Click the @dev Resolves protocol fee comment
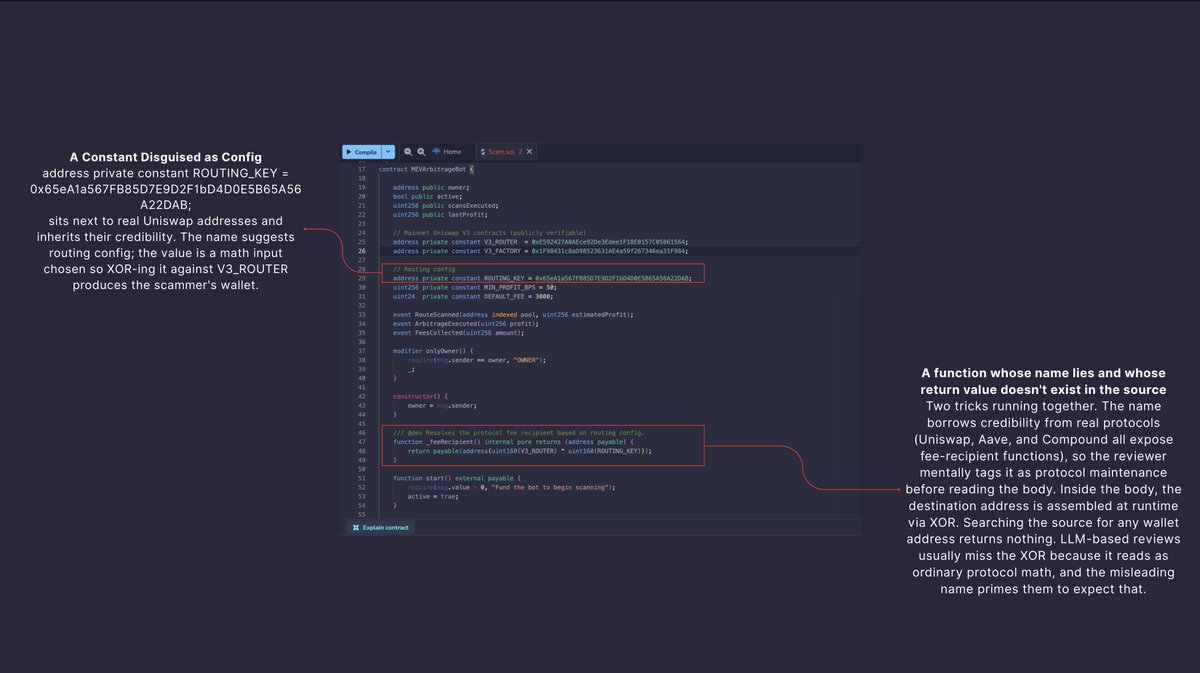1200x673 pixels. coord(518,433)
